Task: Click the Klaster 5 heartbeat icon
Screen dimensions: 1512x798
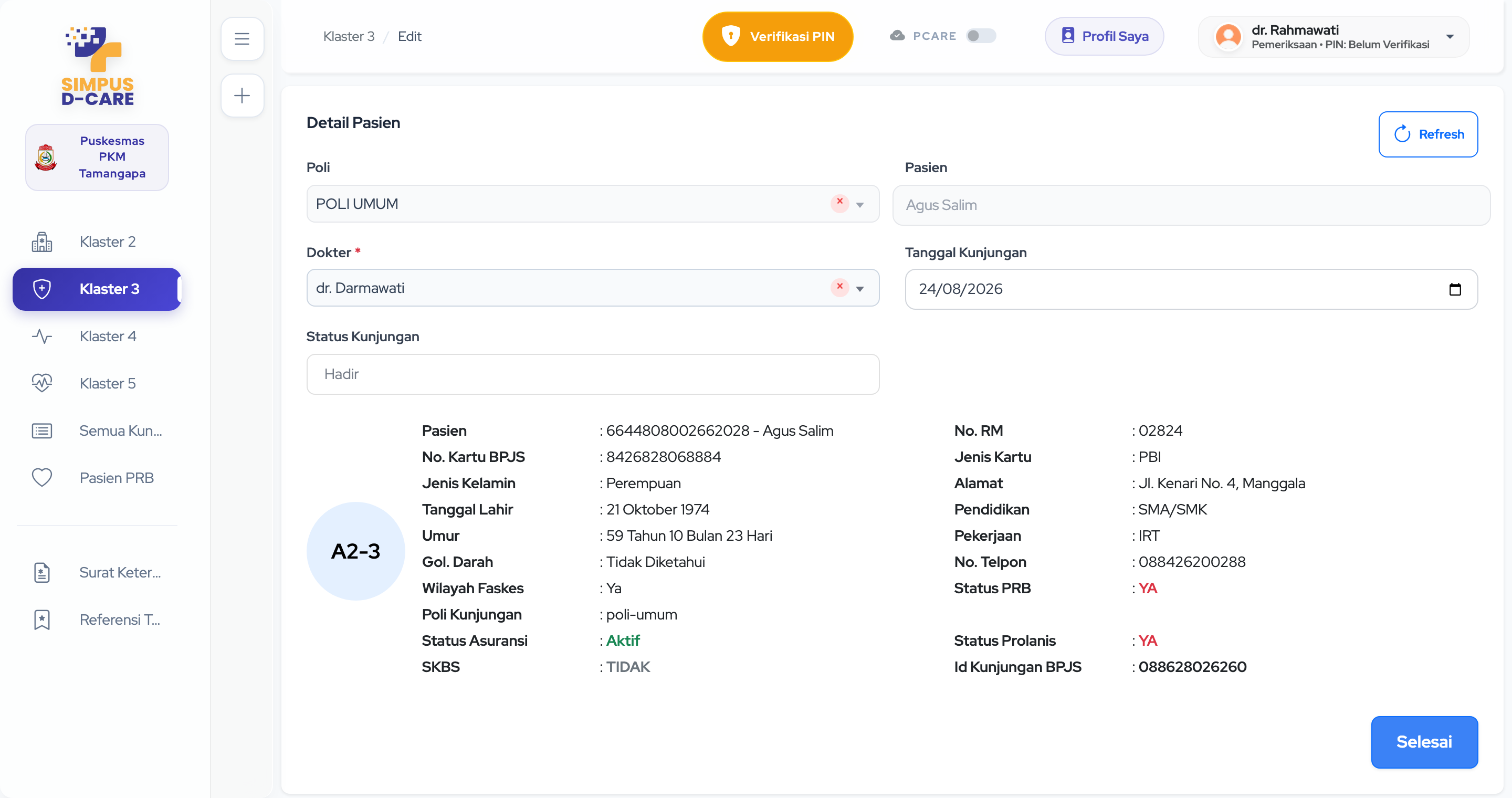Action: [x=41, y=383]
